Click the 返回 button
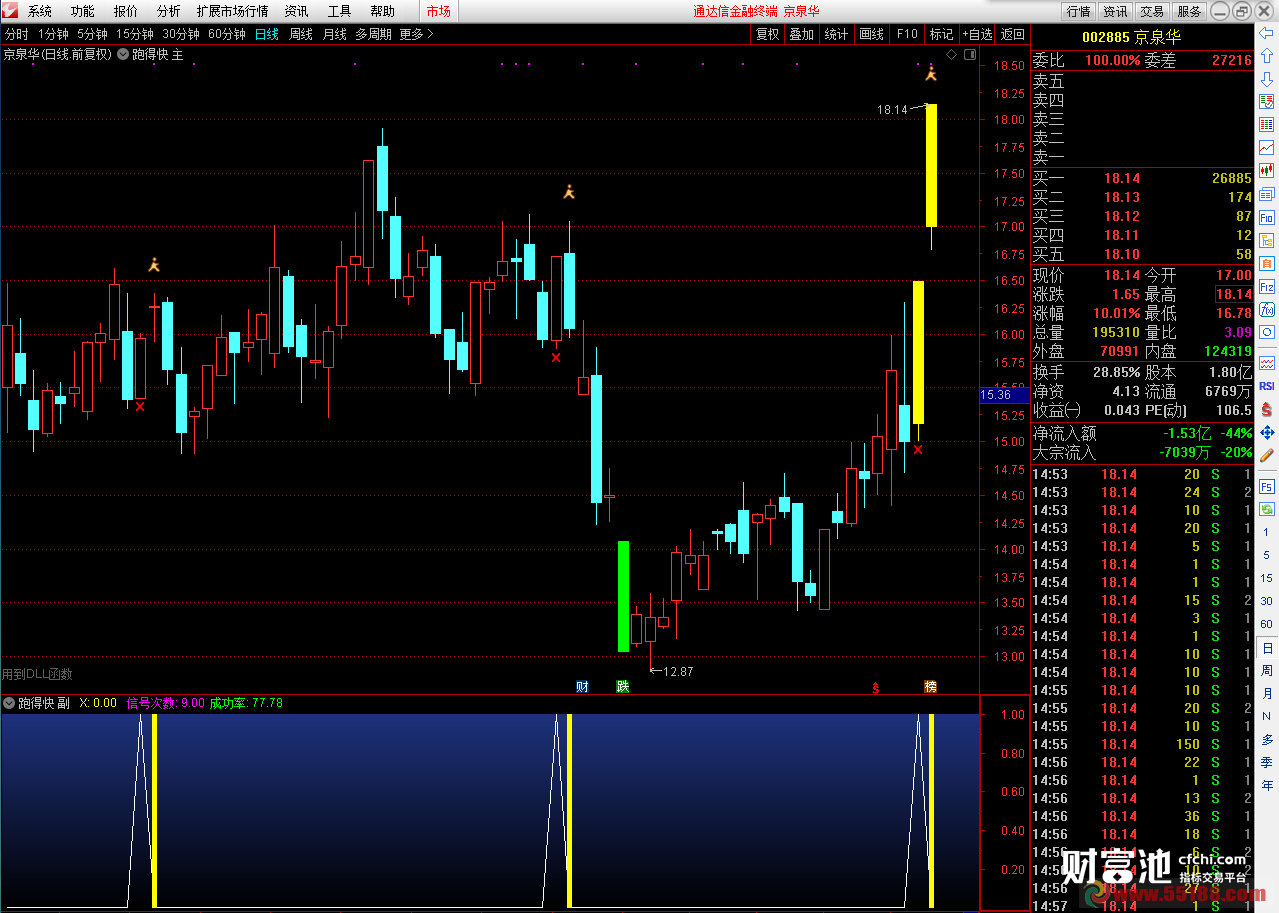 tap(1013, 34)
